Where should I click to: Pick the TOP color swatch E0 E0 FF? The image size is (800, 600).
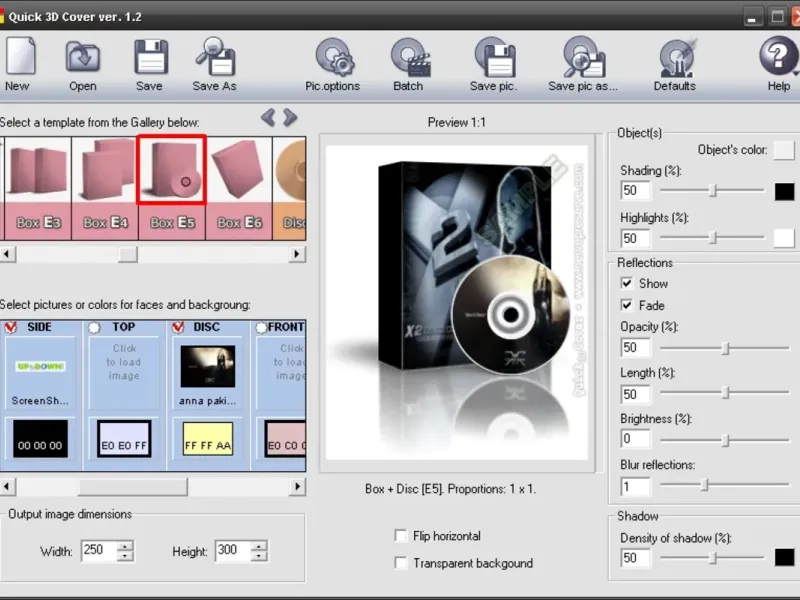pos(124,439)
